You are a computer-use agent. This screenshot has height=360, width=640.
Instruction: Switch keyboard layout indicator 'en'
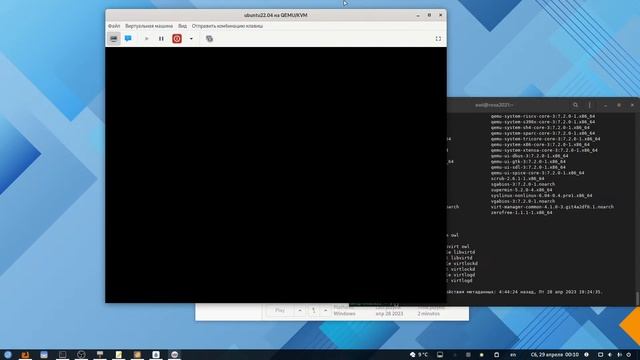click(513, 355)
